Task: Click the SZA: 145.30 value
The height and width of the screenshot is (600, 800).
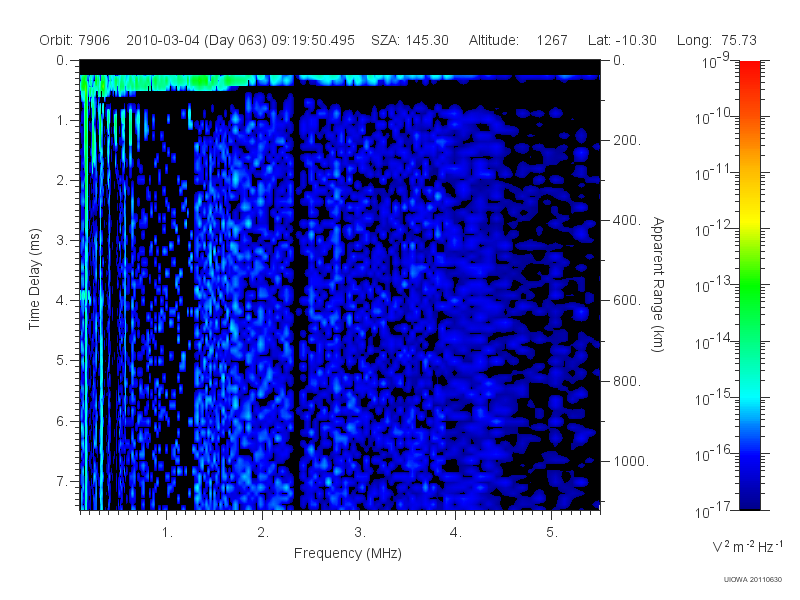Action: 410,40
